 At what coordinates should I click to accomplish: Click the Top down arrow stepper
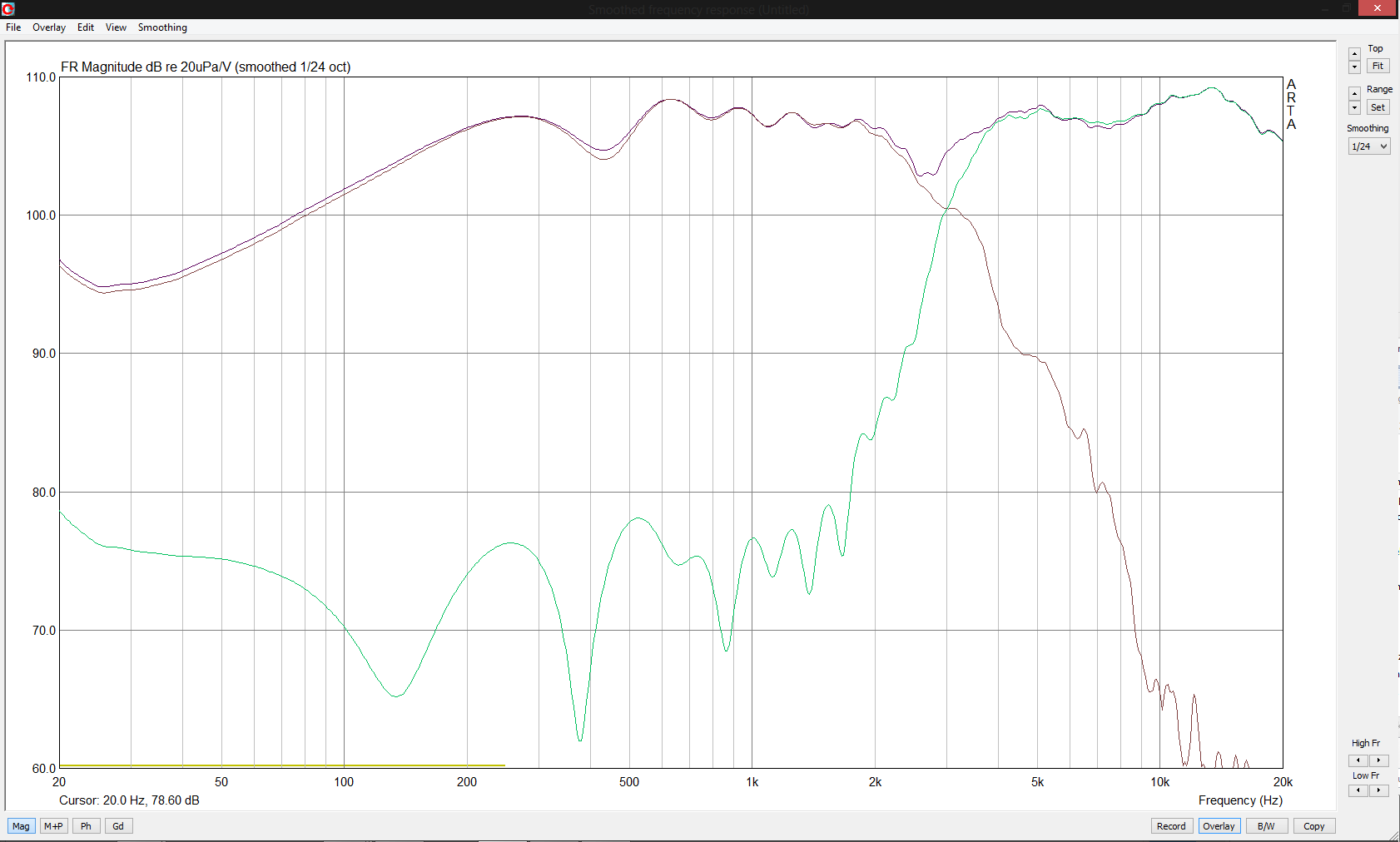[1354, 67]
